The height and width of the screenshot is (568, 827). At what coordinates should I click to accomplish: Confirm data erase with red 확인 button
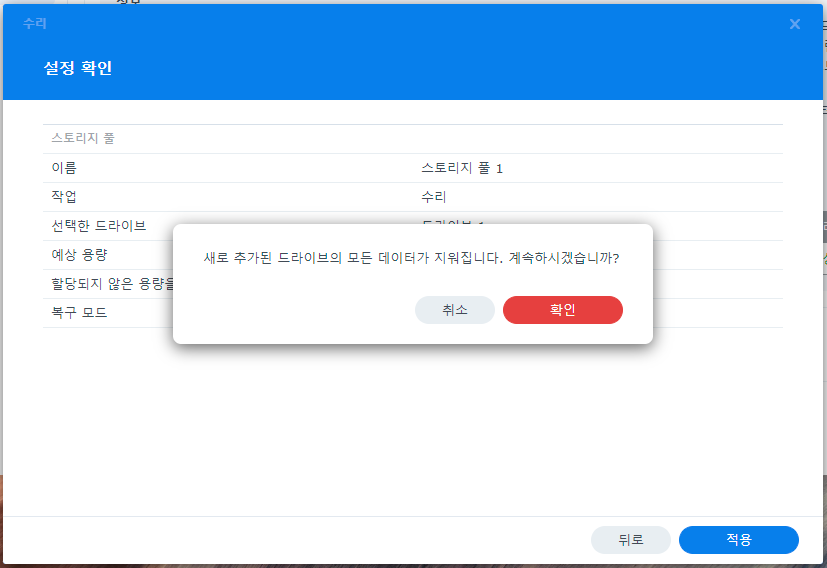[563, 310]
